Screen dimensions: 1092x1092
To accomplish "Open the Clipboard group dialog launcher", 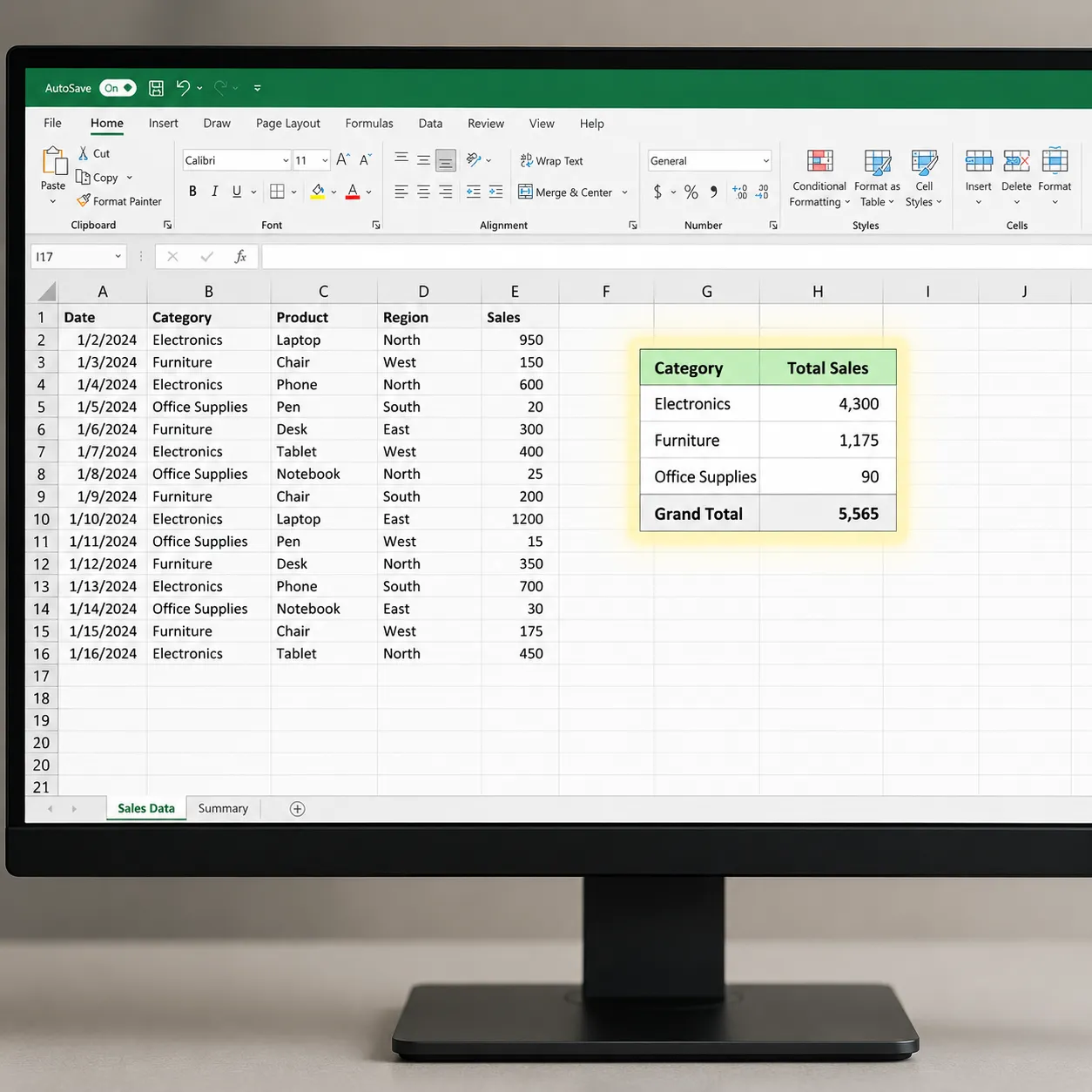I will (x=167, y=225).
